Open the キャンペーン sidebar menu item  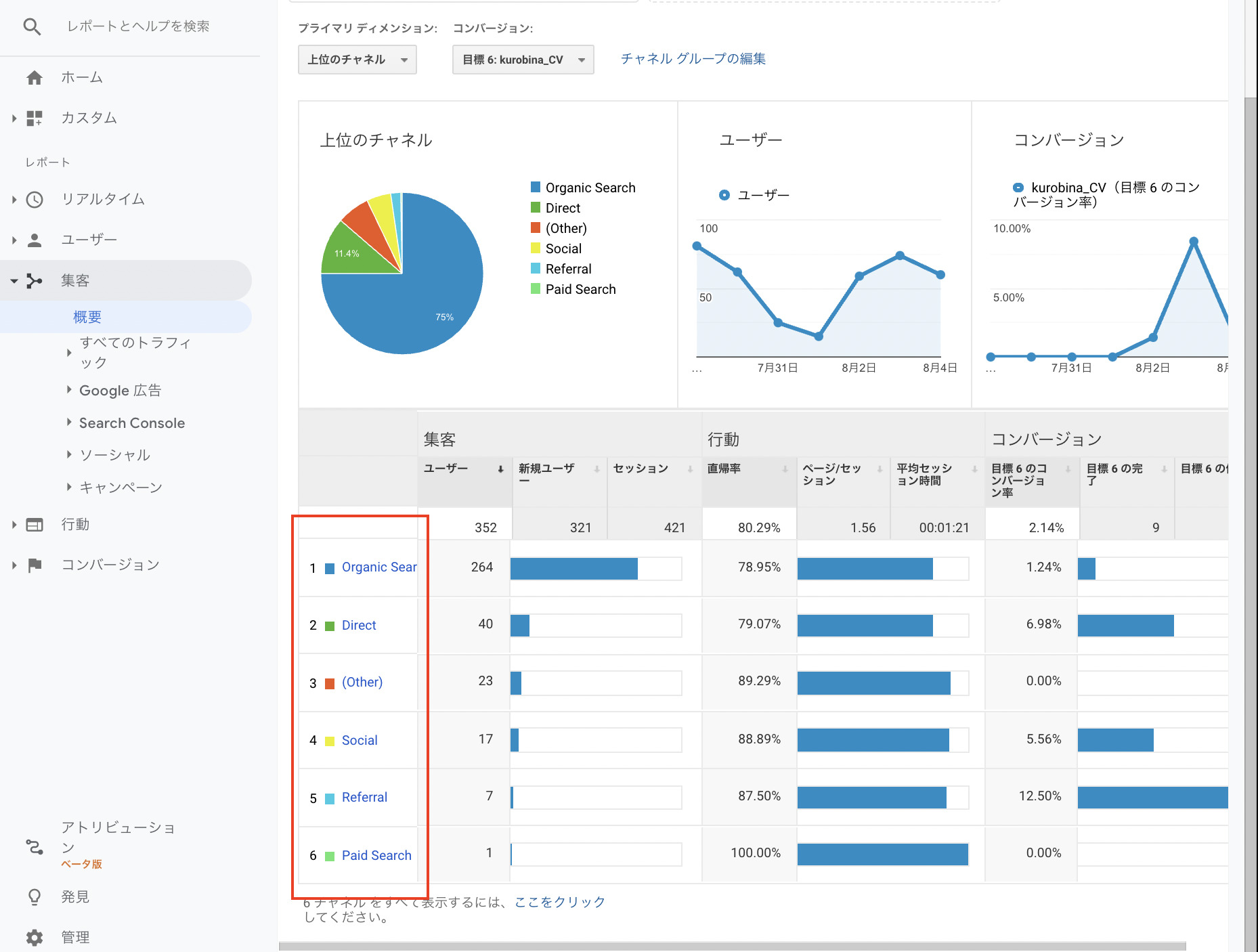pos(120,486)
